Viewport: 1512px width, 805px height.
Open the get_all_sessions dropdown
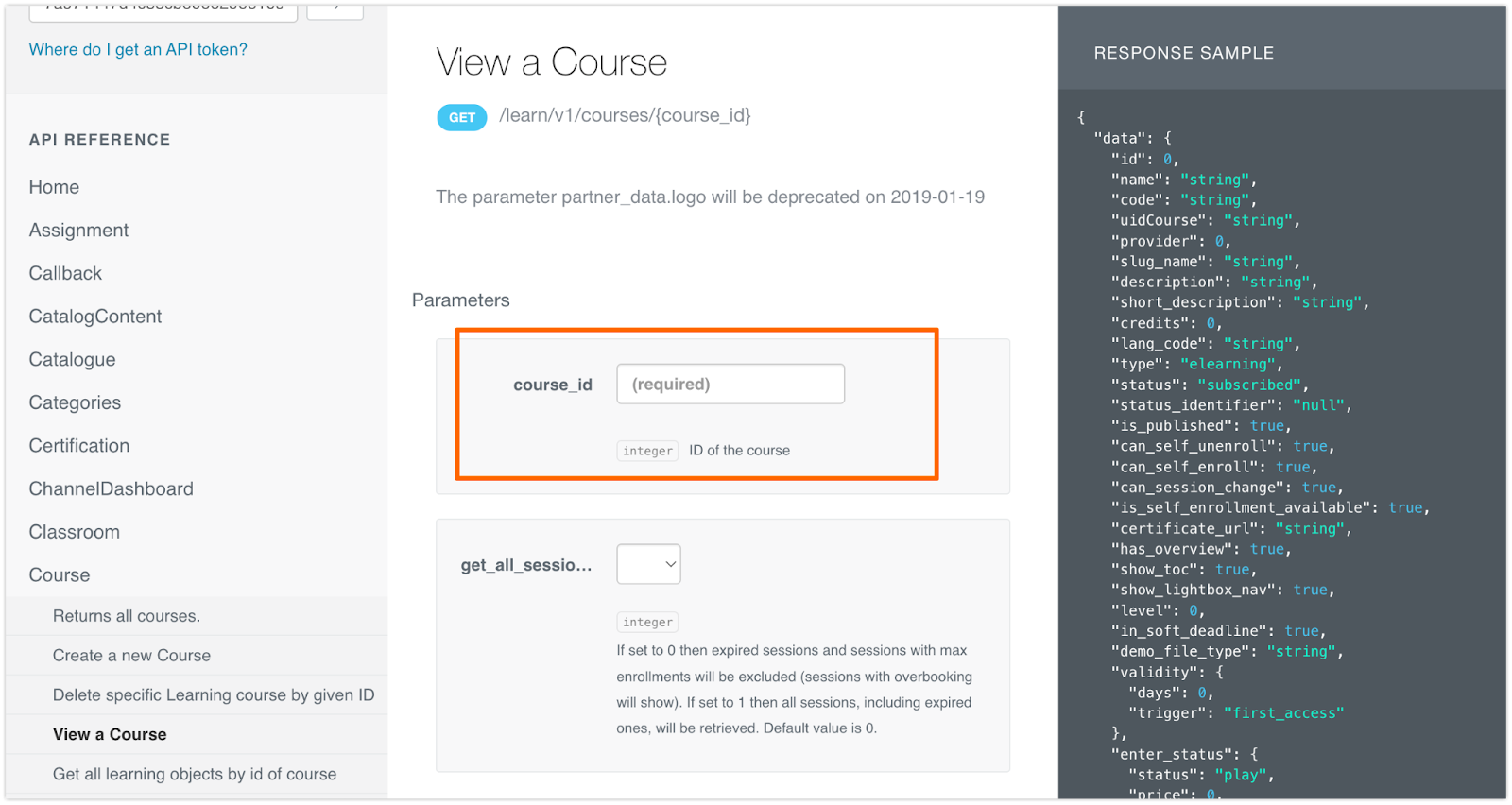[648, 564]
